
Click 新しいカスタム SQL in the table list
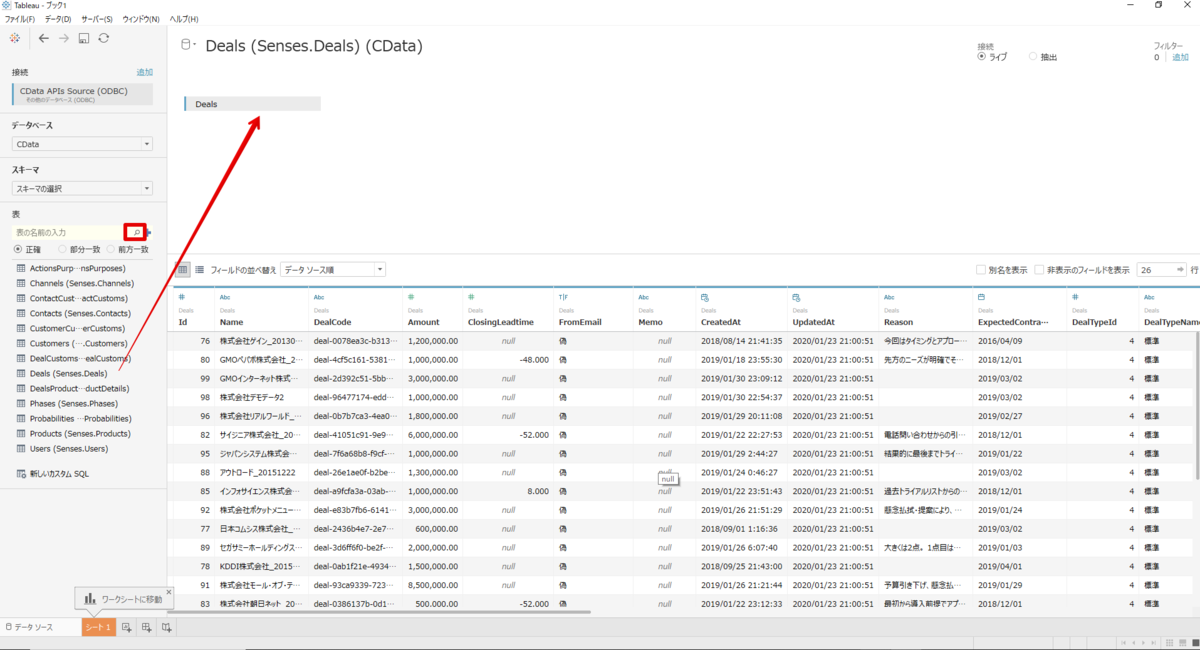(59, 473)
